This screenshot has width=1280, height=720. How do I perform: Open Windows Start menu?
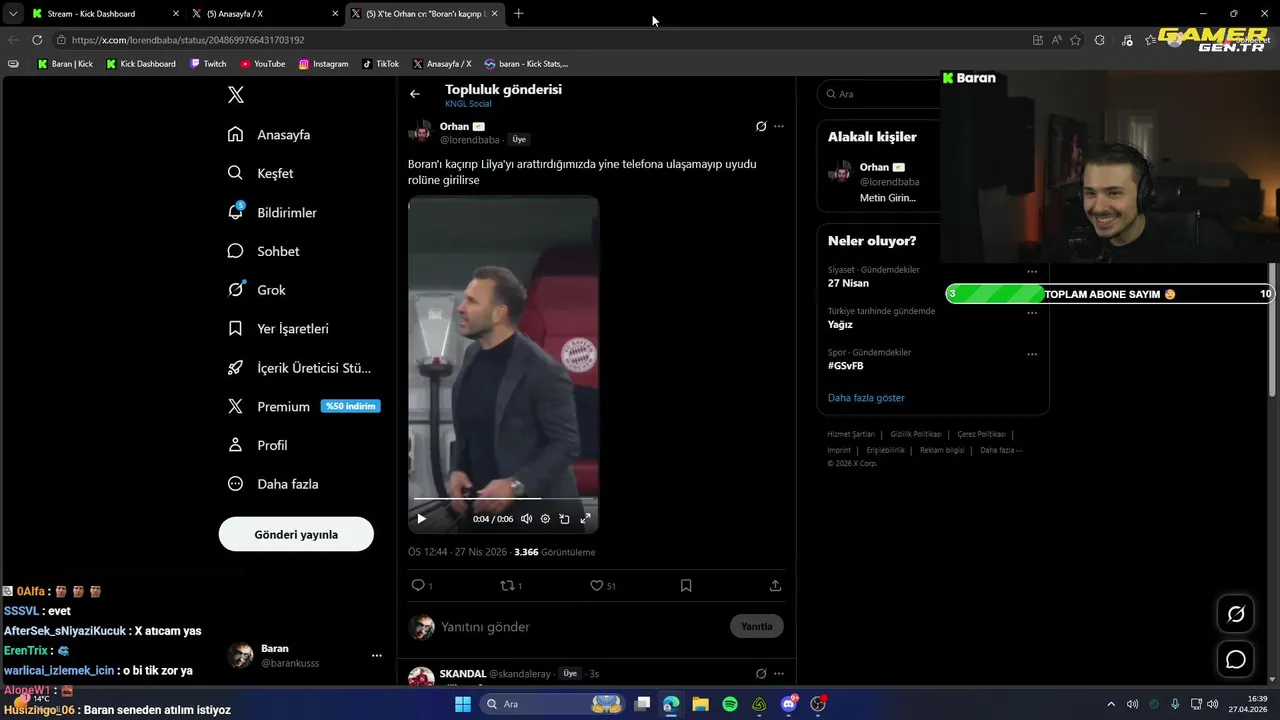coord(463,704)
